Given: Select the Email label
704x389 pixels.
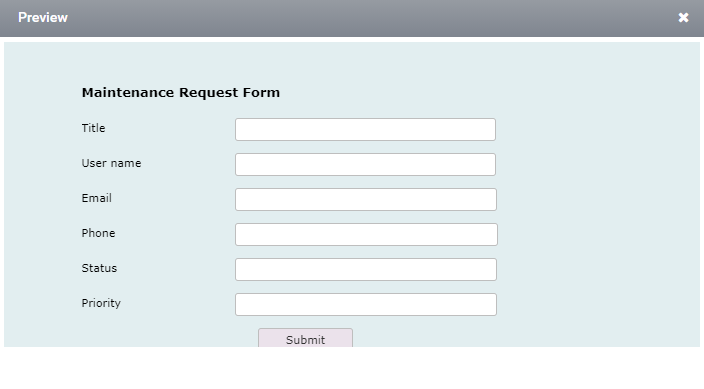Looking at the screenshot, I should [x=97, y=198].
